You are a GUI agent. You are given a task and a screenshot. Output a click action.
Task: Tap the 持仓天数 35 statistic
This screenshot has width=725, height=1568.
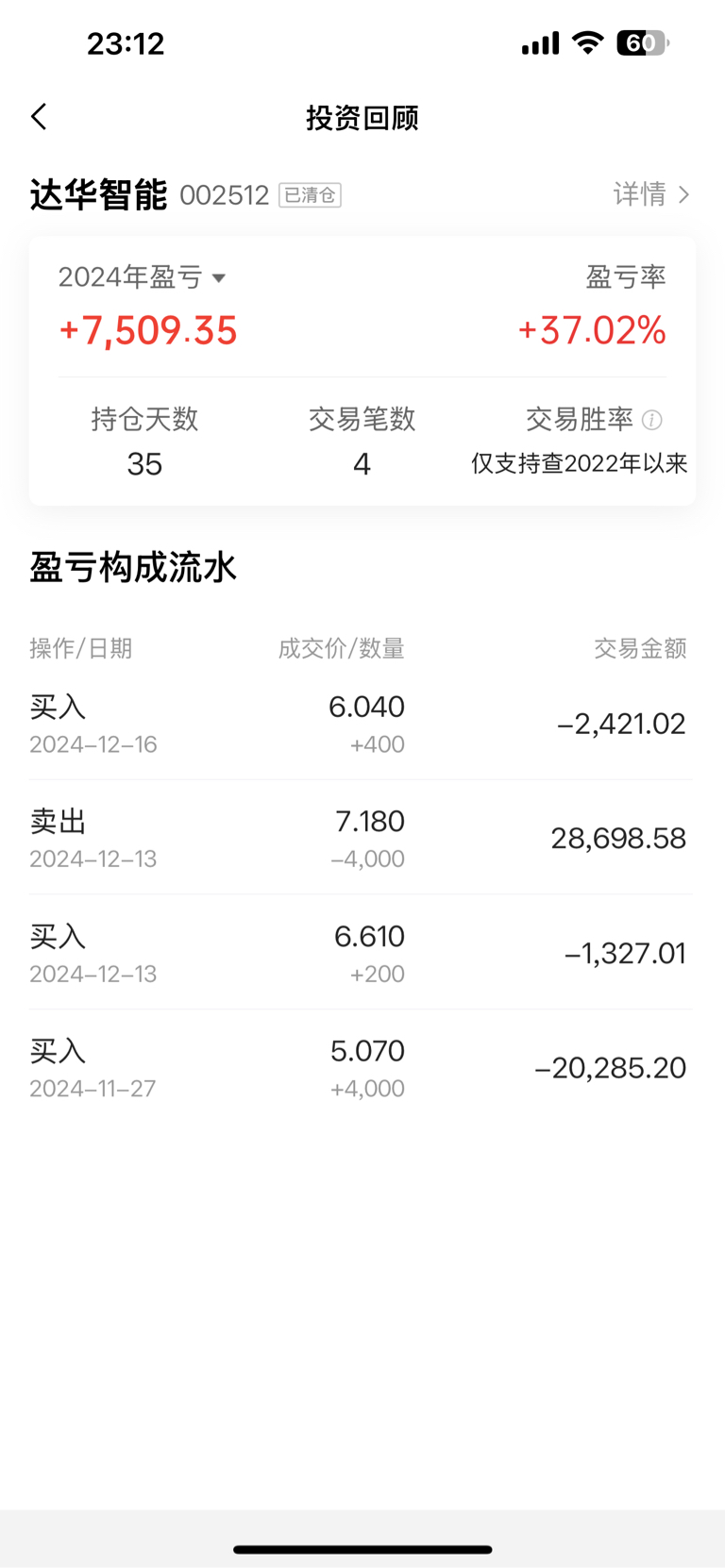[x=144, y=442]
